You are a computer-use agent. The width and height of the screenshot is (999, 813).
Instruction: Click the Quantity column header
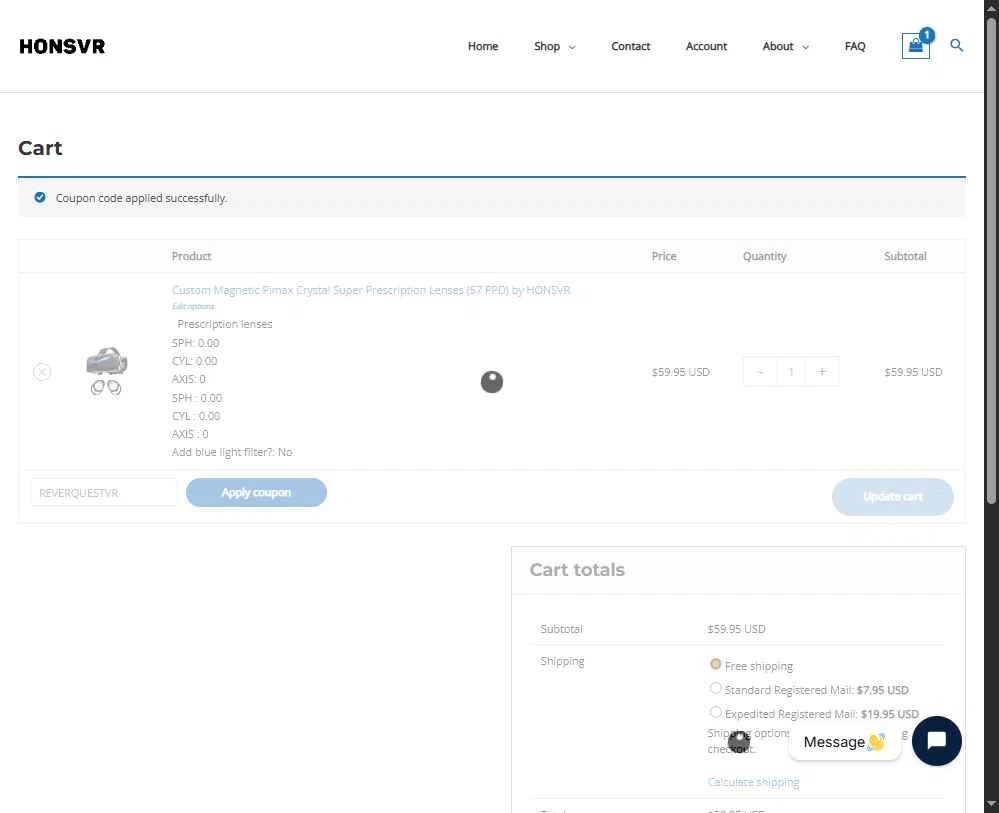(765, 256)
